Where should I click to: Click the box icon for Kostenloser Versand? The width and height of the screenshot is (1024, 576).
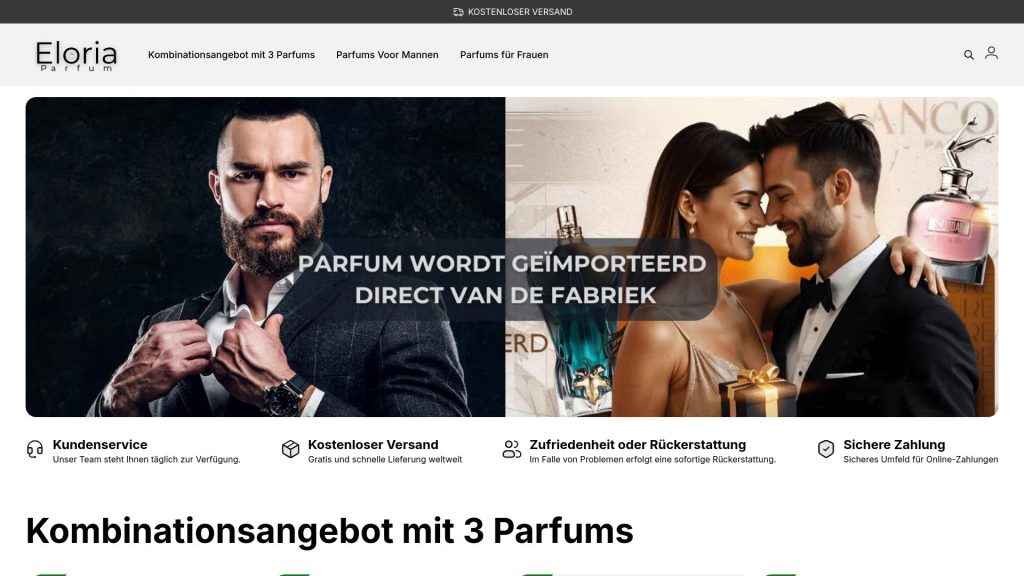291,449
